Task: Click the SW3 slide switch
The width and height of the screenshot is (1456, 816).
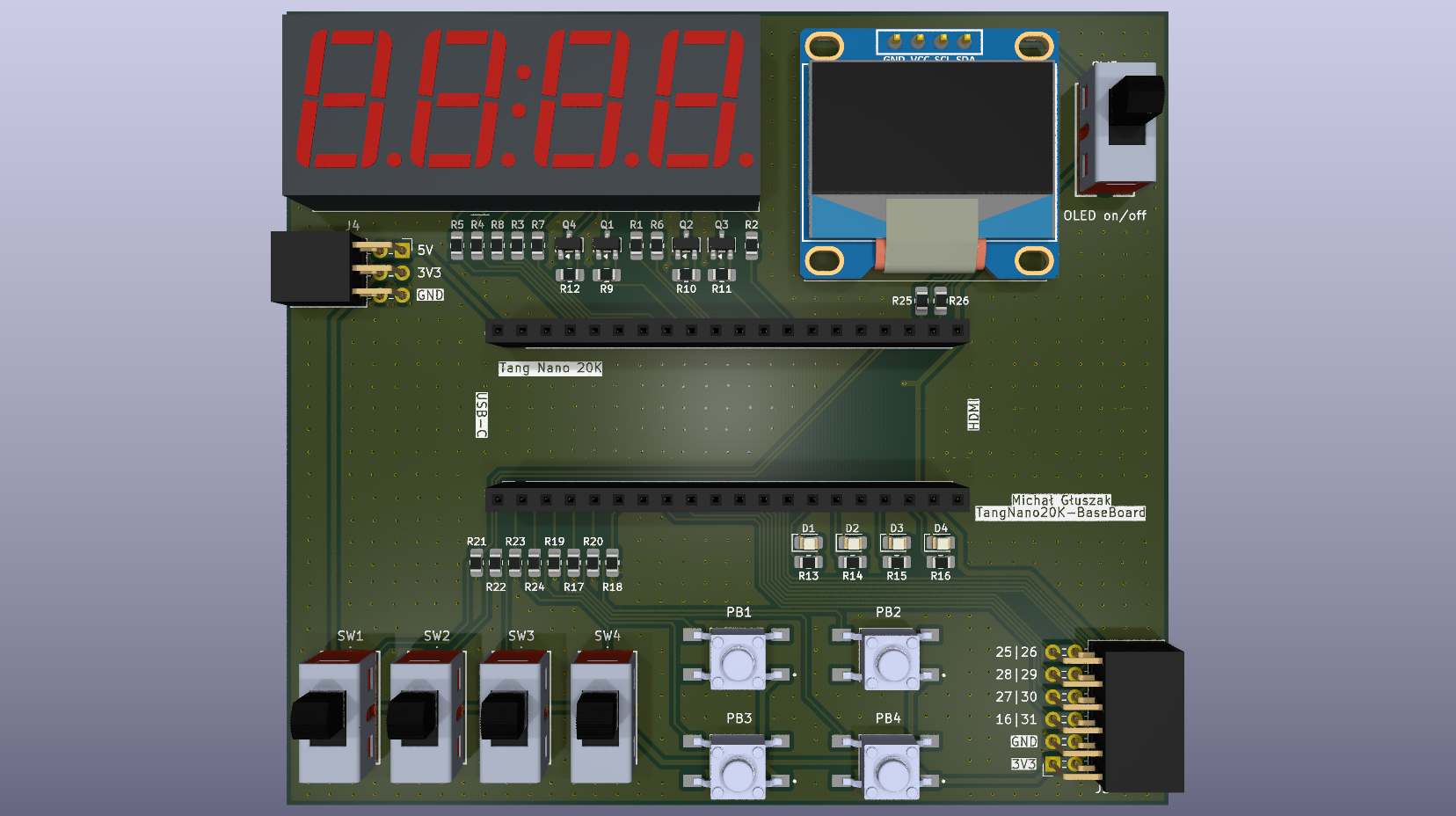Action: pyautogui.click(x=516, y=716)
